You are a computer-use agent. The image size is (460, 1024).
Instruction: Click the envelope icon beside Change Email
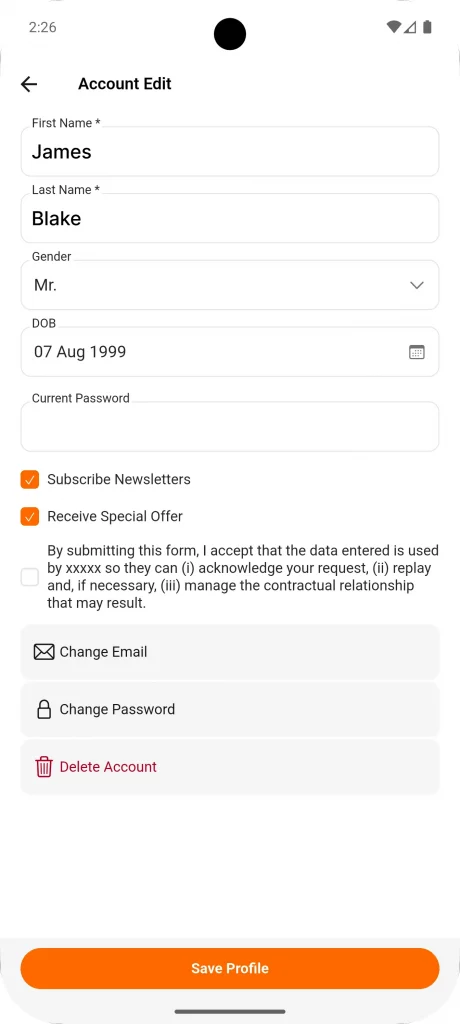point(44,652)
